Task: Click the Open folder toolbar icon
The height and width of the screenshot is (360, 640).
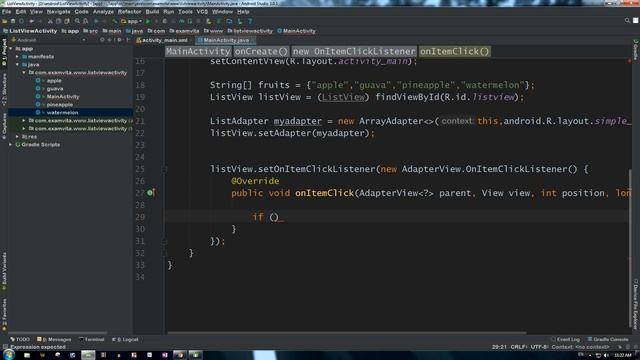Action: (x=5, y=21)
